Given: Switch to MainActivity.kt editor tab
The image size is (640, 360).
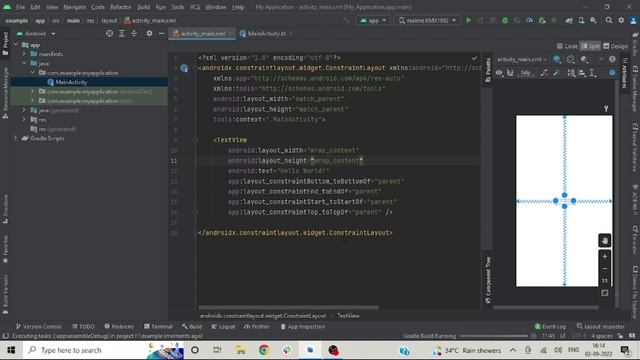Looking at the screenshot, I should tap(266, 33).
